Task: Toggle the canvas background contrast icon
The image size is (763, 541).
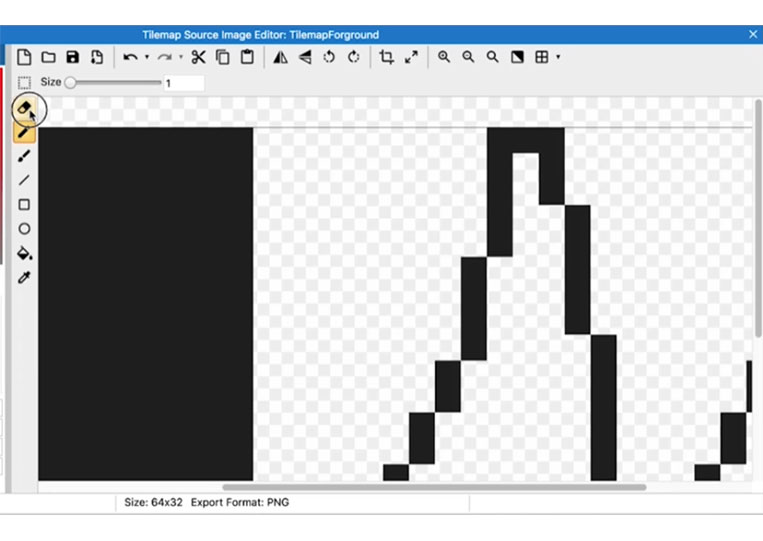Action: 517,57
